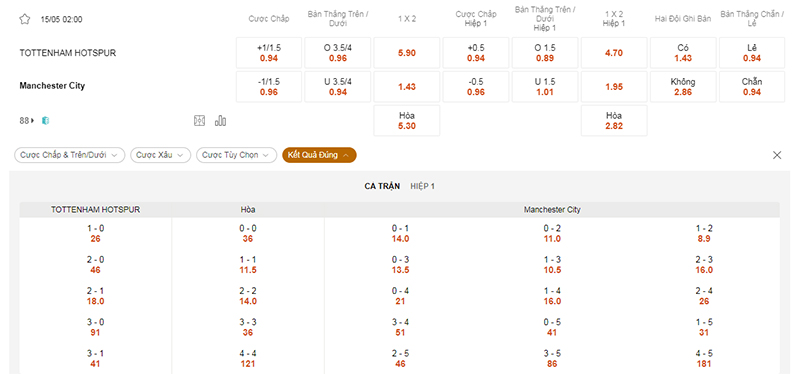Pick correct score 1 - 1 at 11.5
Viewport: 800px width, 374px height.
(x=248, y=265)
